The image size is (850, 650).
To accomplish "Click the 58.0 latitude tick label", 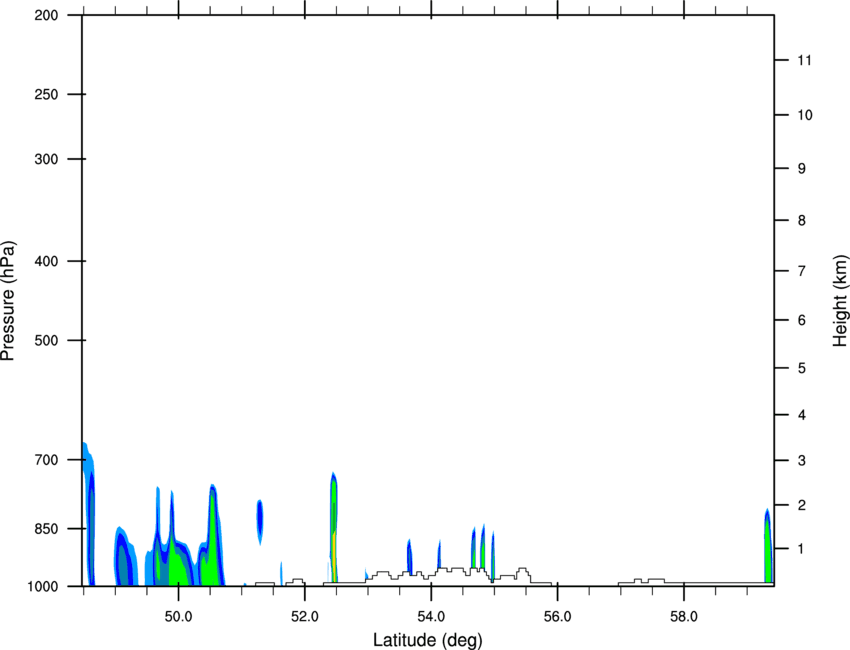I will [684, 617].
